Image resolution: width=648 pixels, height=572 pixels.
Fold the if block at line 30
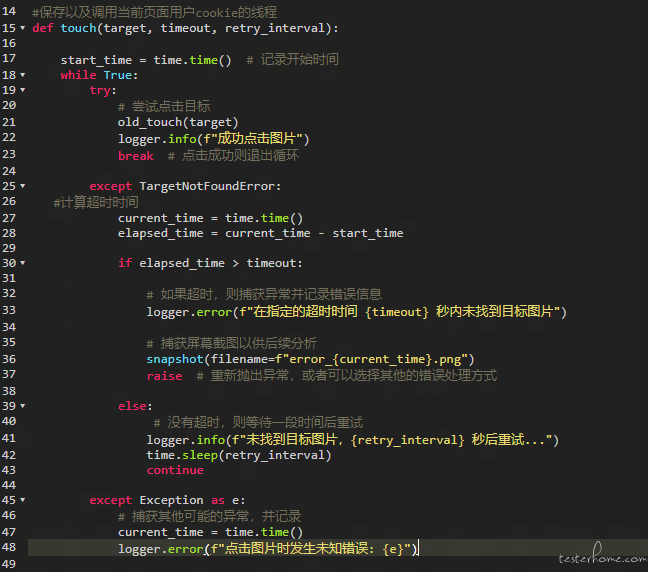(x=23, y=263)
